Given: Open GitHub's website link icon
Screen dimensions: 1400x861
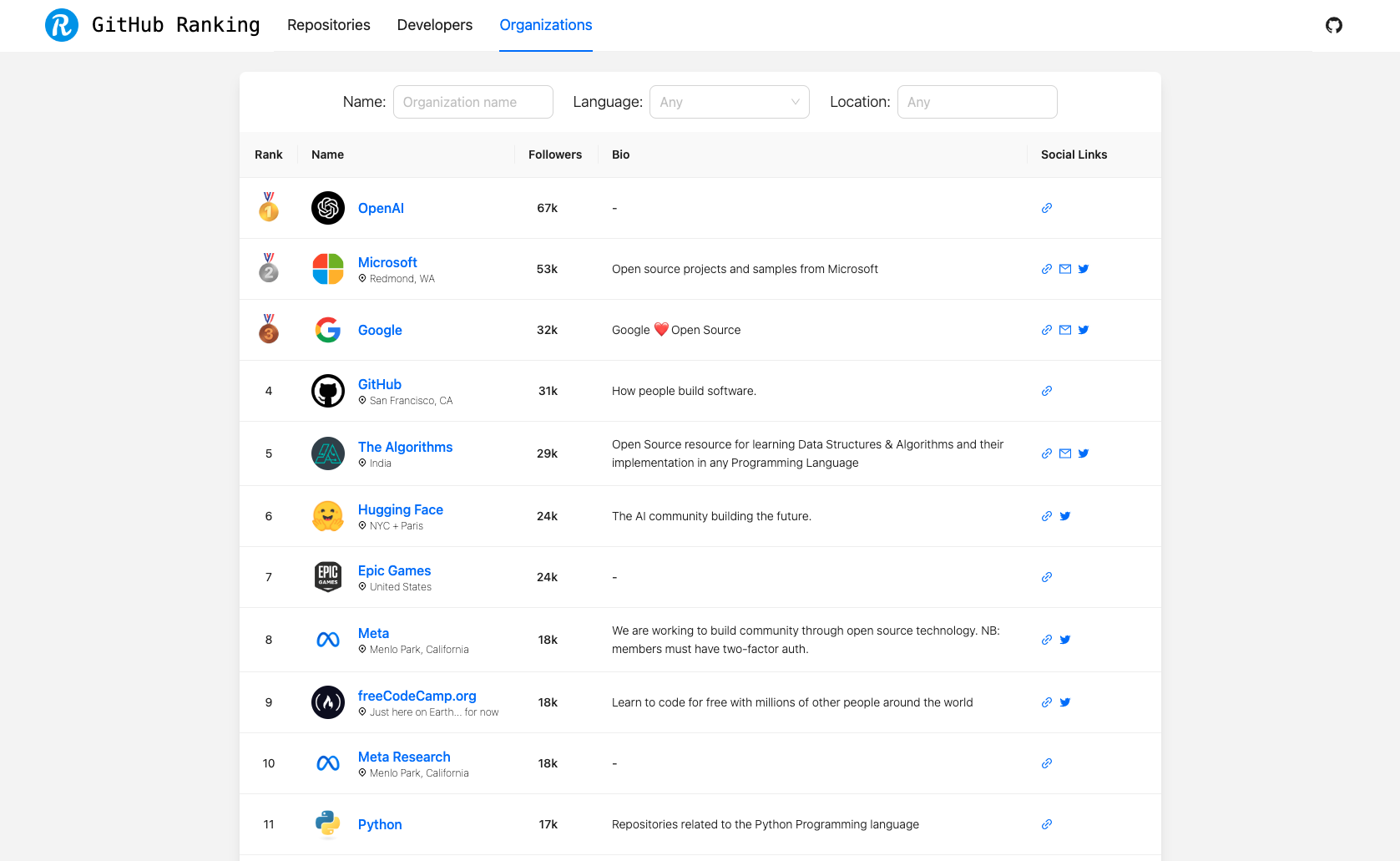Looking at the screenshot, I should (x=1046, y=391).
